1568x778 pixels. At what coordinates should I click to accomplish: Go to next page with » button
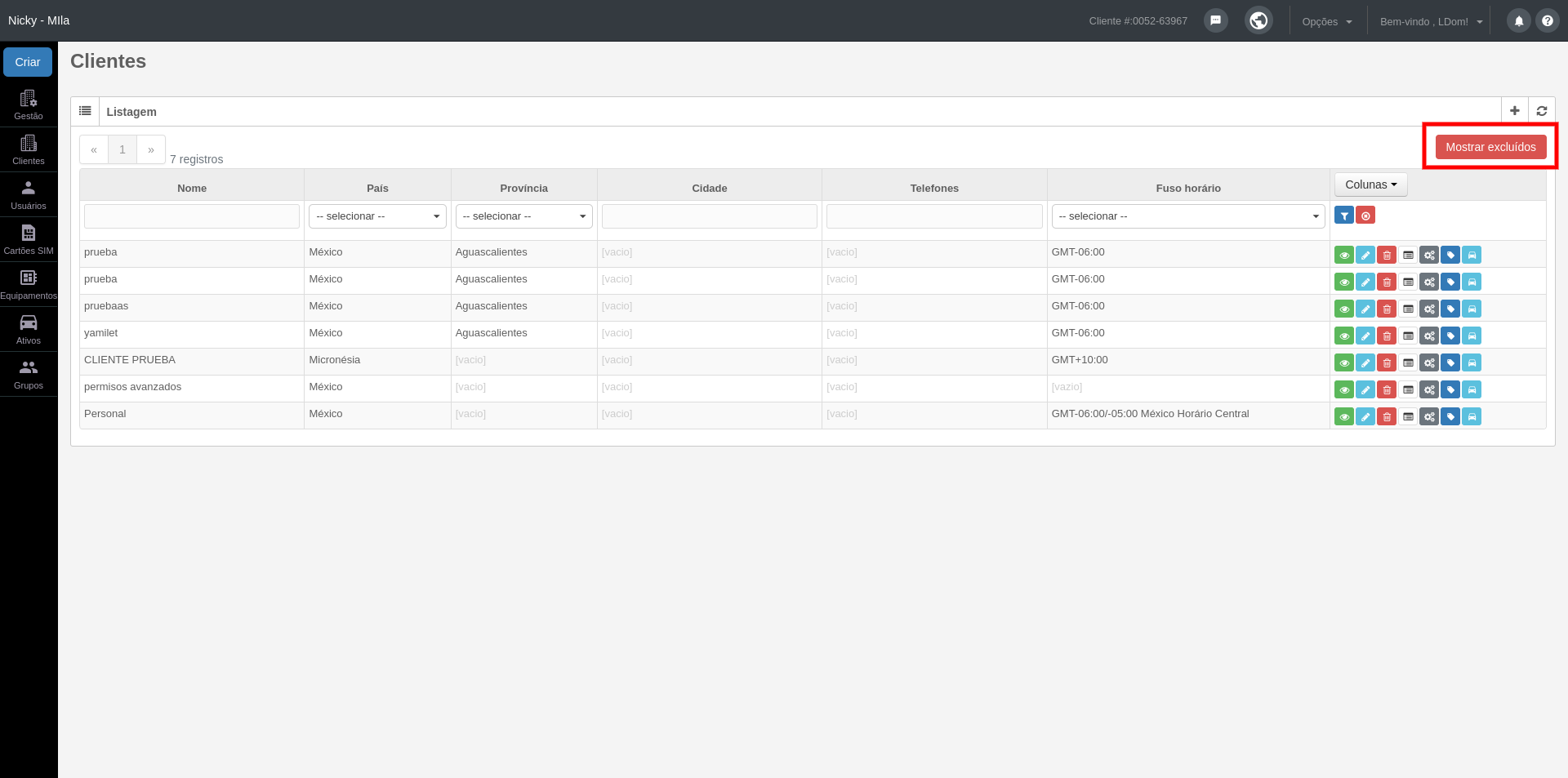pyautogui.click(x=151, y=149)
